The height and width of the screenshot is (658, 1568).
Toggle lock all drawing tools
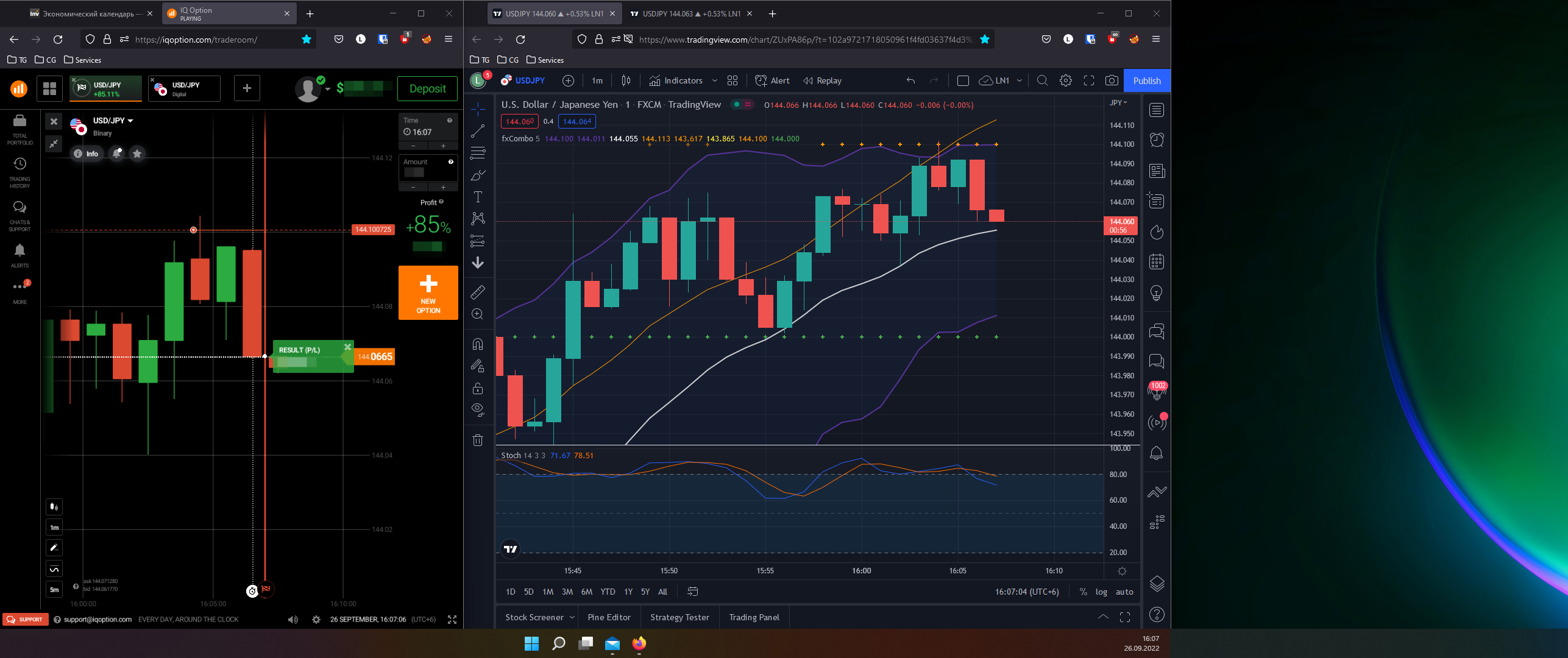[x=478, y=388]
